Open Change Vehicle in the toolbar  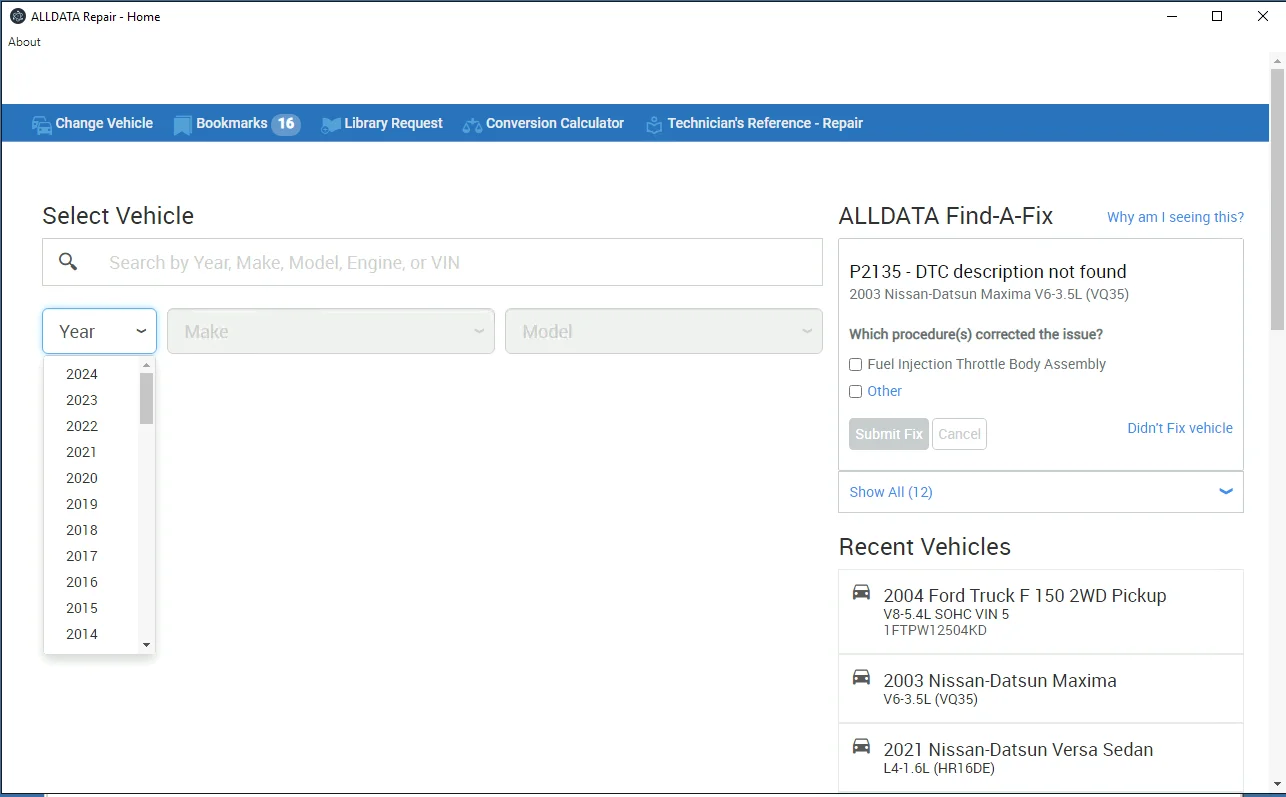(x=92, y=124)
